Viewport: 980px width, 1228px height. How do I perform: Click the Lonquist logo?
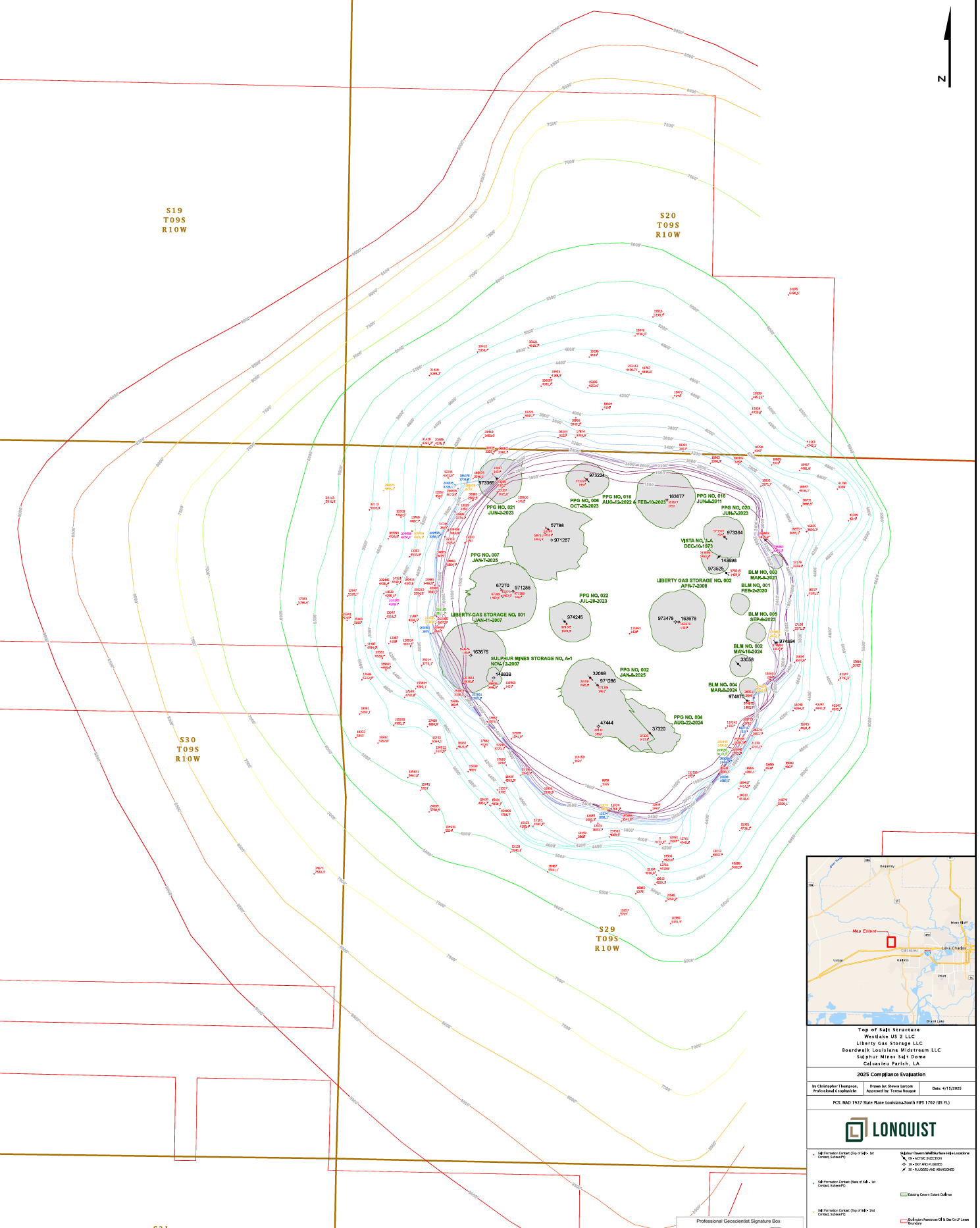tap(890, 1130)
